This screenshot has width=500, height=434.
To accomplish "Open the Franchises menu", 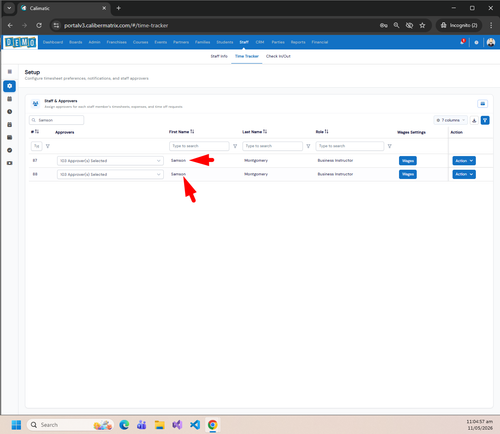I will [x=116, y=42].
